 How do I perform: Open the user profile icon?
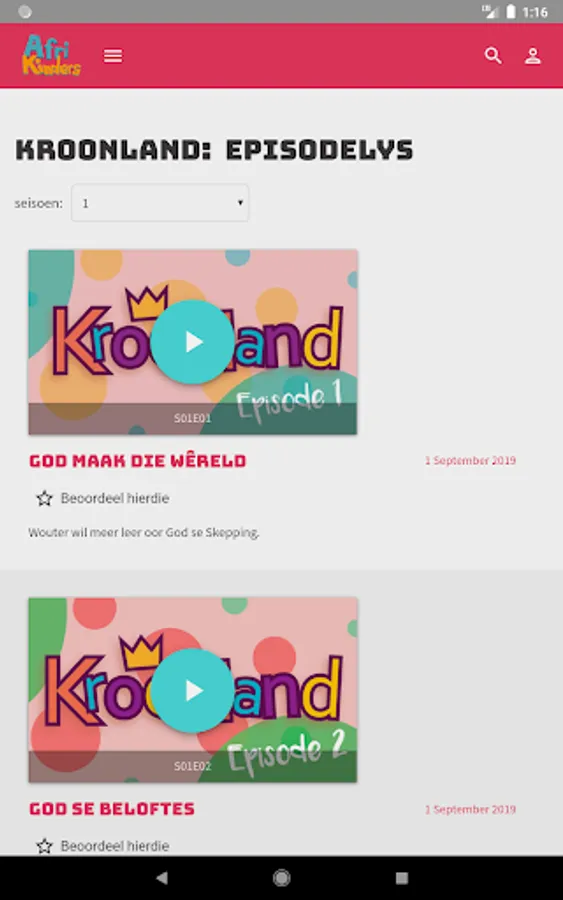coord(533,56)
